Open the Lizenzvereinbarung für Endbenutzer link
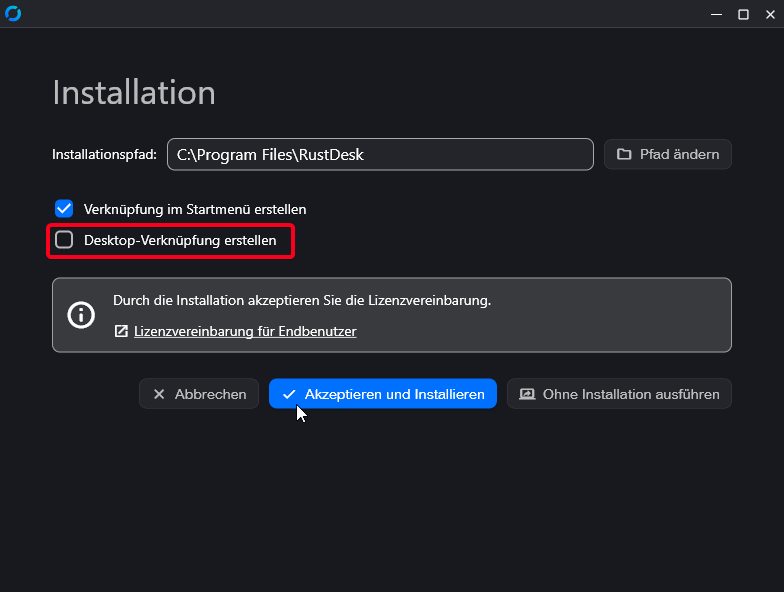784x592 pixels. (x=245, y=331)
